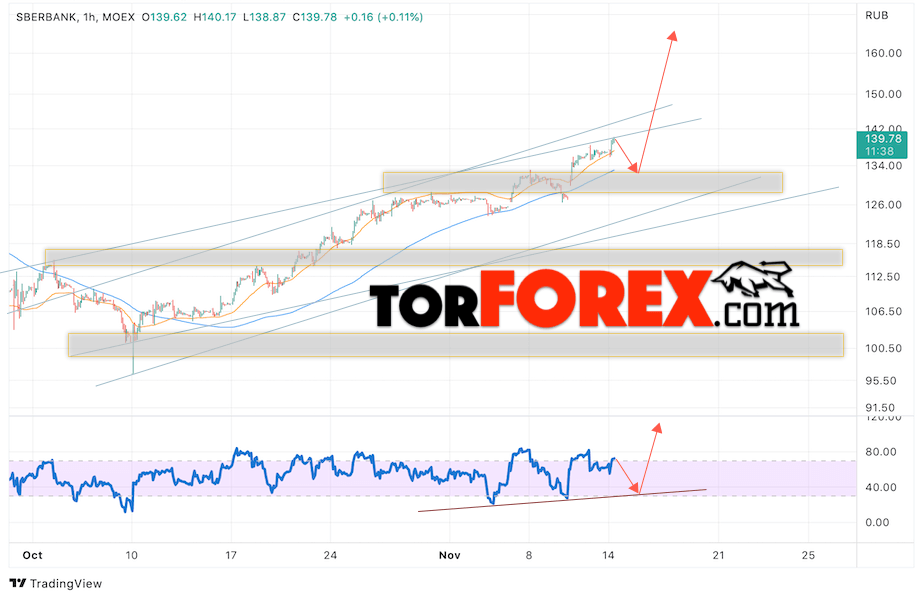Click the 106.50 price axis label
Screen dimensions: 923x599
[x=883, y=311]
